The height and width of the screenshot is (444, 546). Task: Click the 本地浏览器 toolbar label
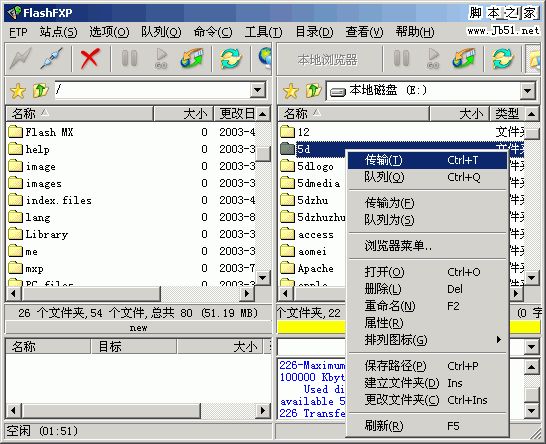click(328, 60)
